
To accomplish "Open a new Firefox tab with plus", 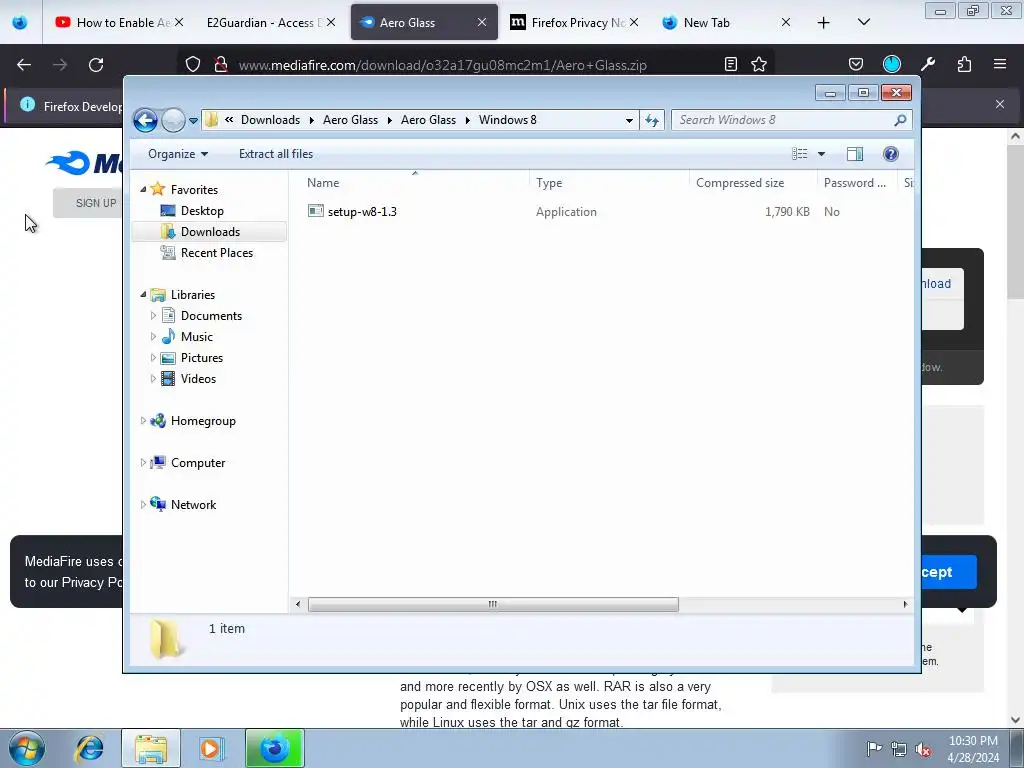I will click(x=824, y=23).
